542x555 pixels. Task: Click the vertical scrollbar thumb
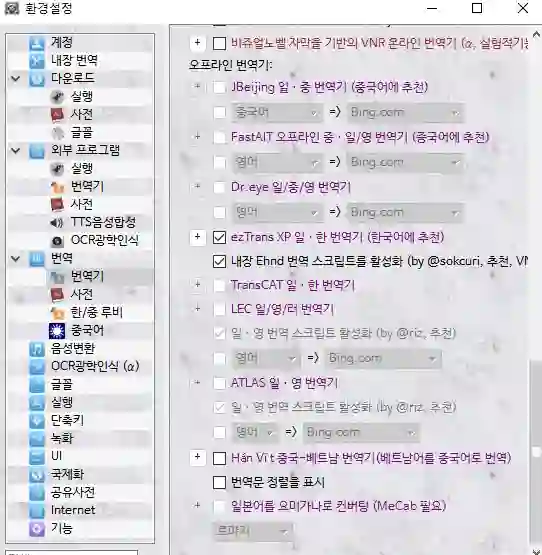click(x=536, y=451)
